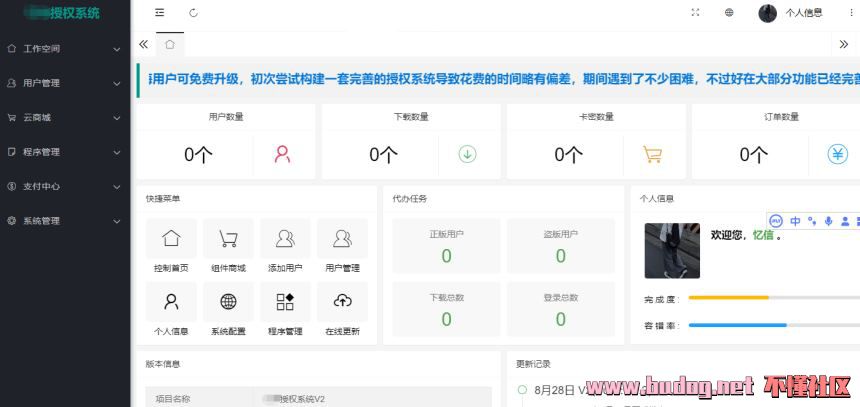Screen dimensions: 860x407
Task: Click the 用户管理 person icon in sidebar
Action: click(x=12, y=83)
